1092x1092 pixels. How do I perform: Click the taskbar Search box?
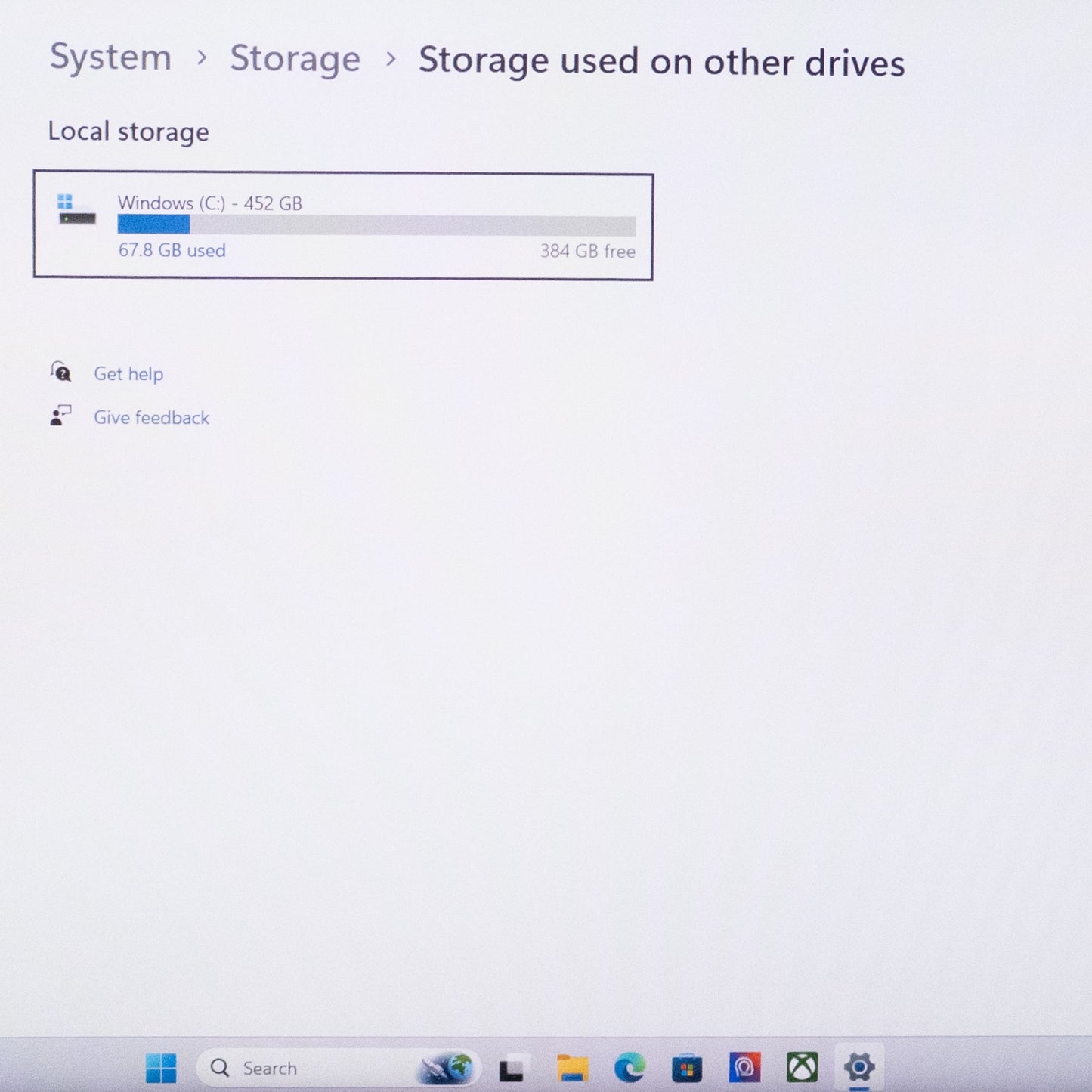[302, 1068]
